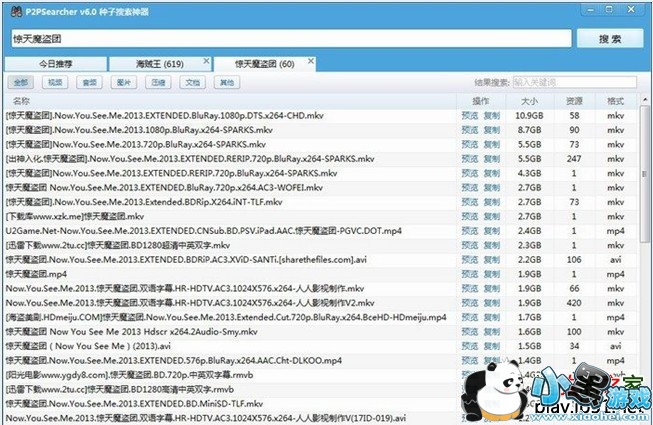This screenshot has height=425, width=653.
Task: Click 复制 for the 下载库www.xzk.me row
Action: tap(492, 216)
